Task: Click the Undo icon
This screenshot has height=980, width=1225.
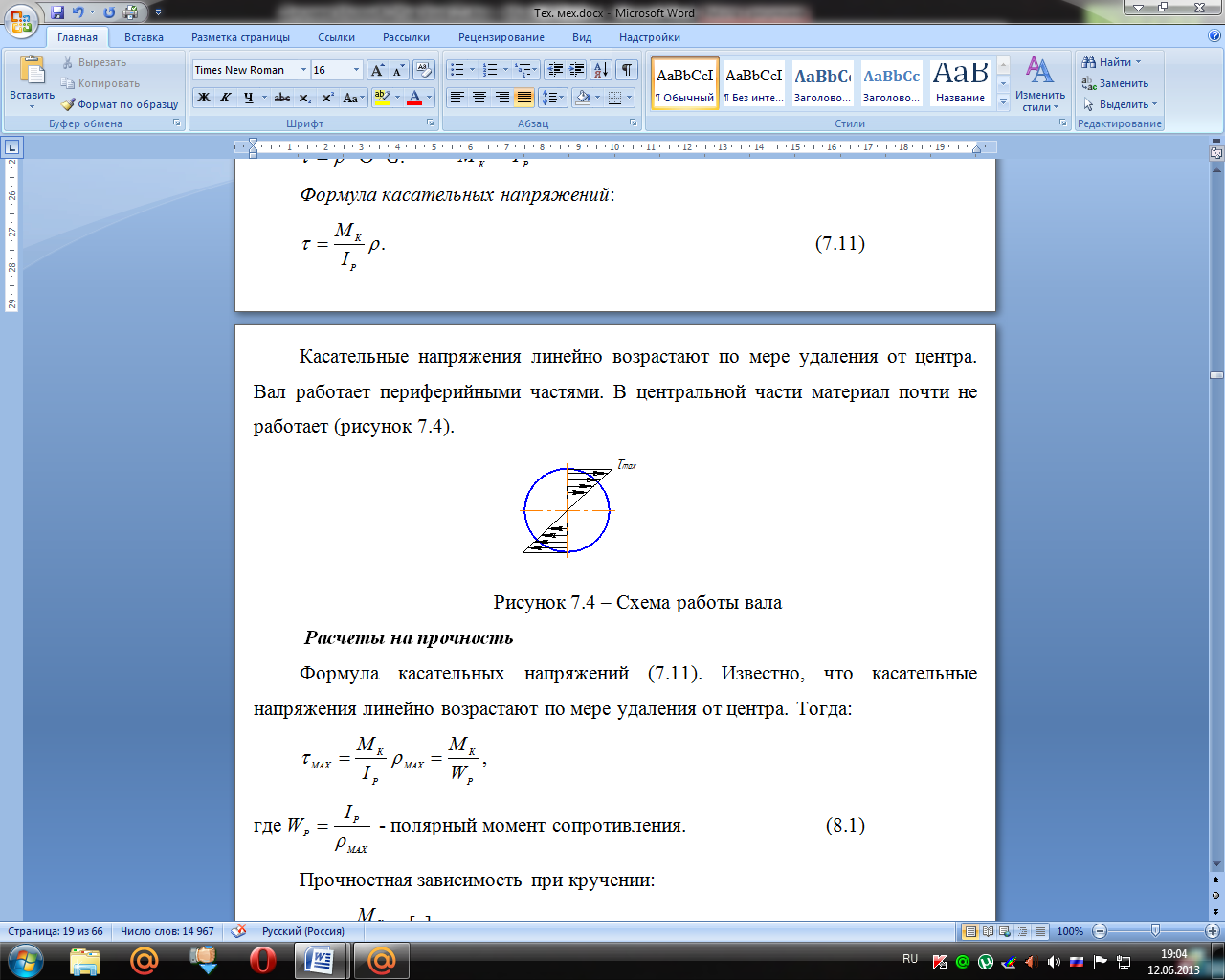Action: (78, 12)
